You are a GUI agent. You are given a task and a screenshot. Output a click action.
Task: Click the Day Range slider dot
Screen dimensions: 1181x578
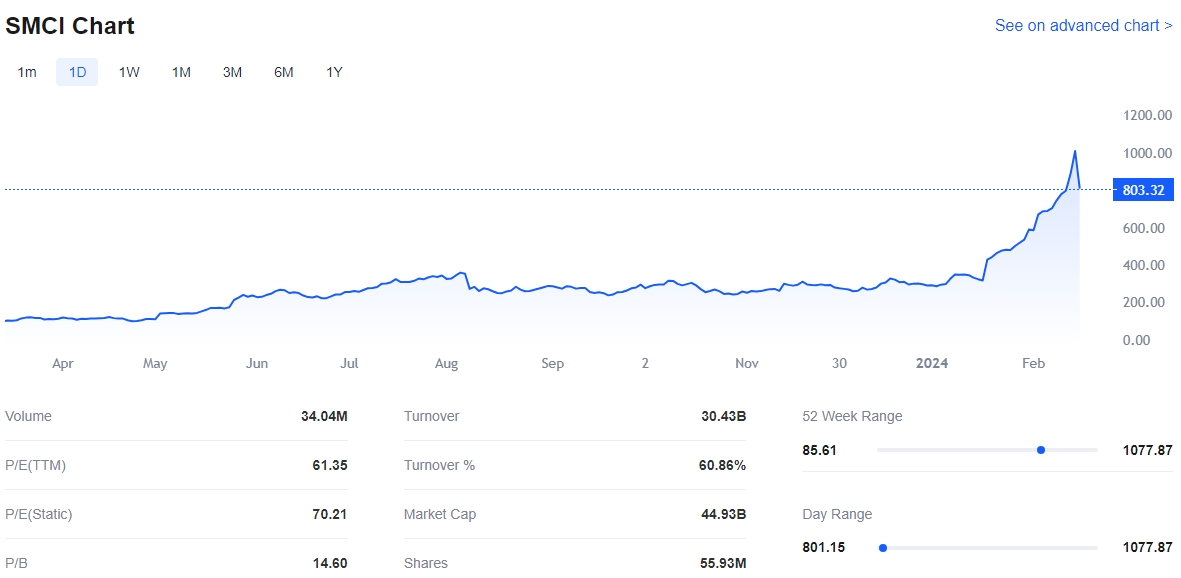click(882, 548)
